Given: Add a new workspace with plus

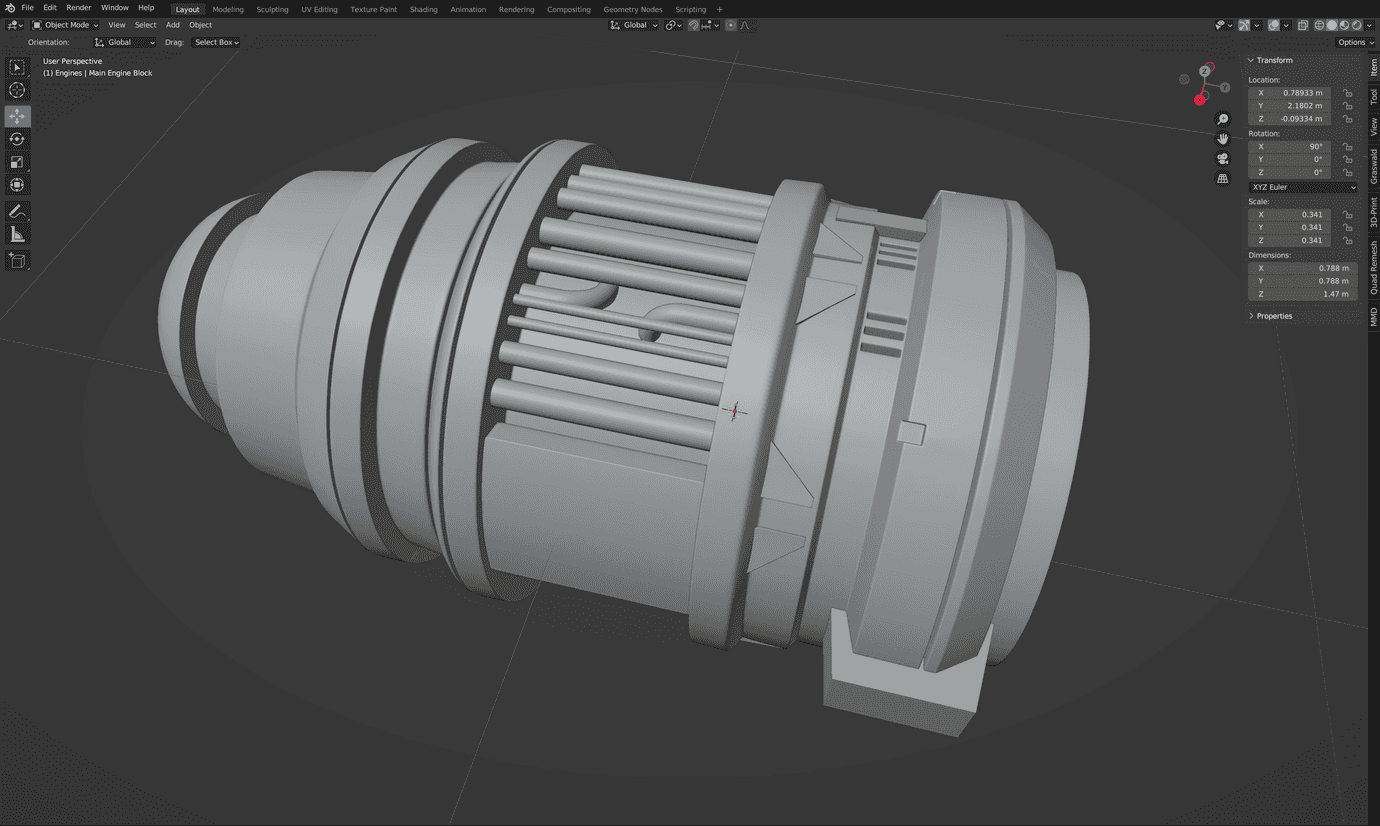Looking at the screenshot, I should tap(719, 9).
